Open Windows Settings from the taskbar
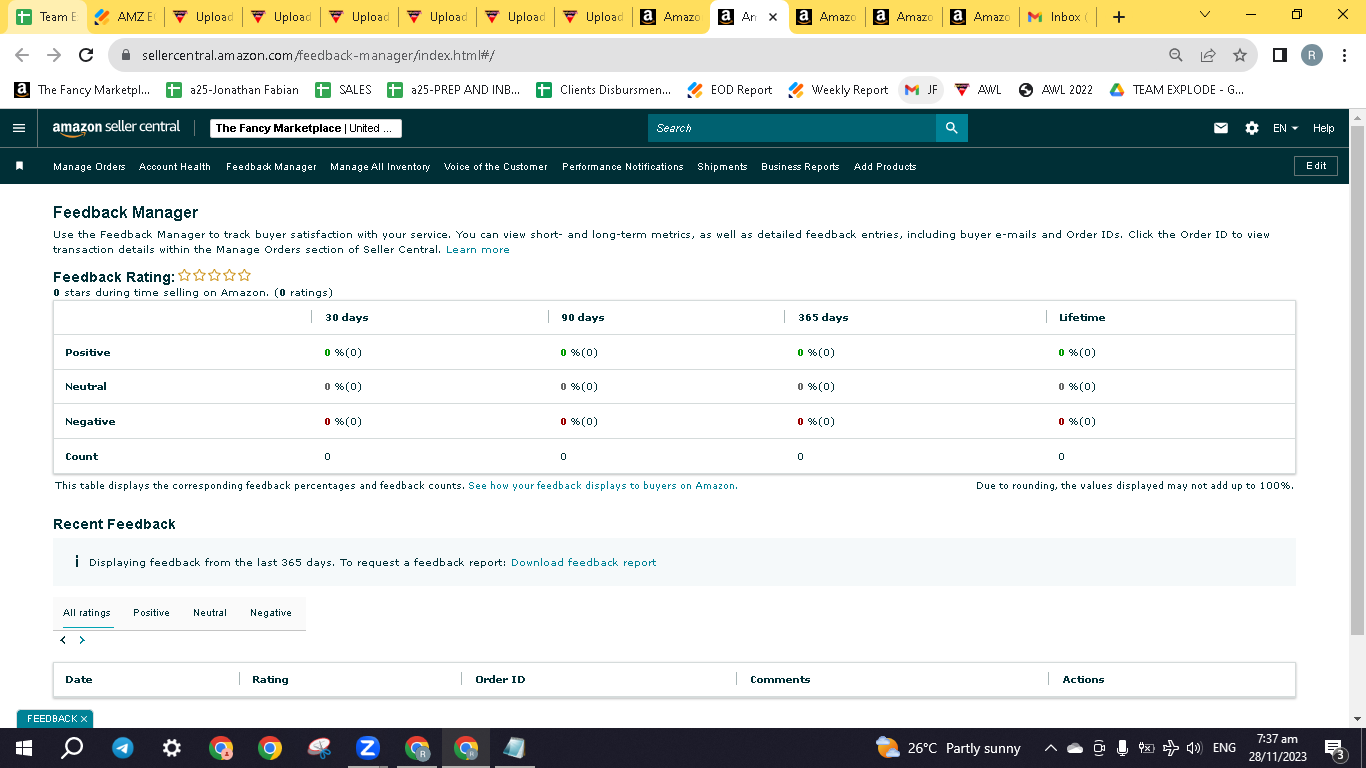 tap(172, 748)
